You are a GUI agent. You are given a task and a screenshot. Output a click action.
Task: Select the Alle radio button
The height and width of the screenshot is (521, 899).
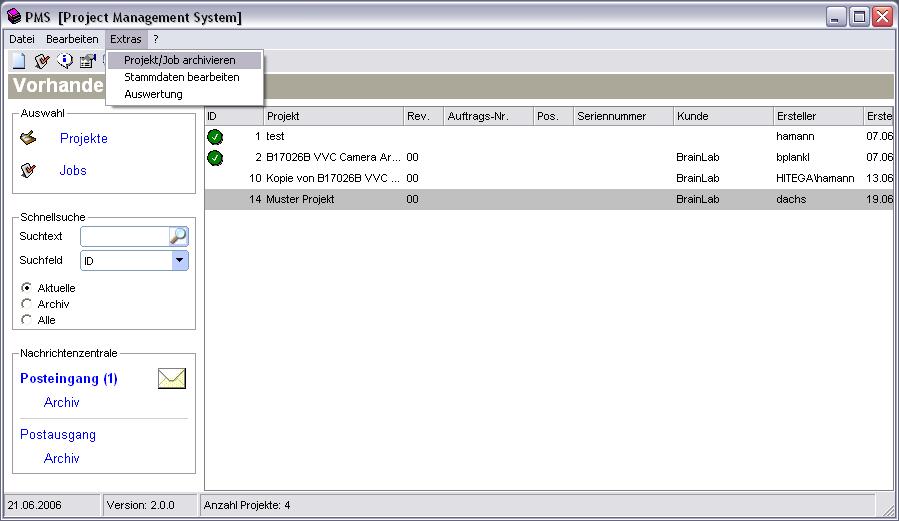pyautogui.click(x=27, y=320)
